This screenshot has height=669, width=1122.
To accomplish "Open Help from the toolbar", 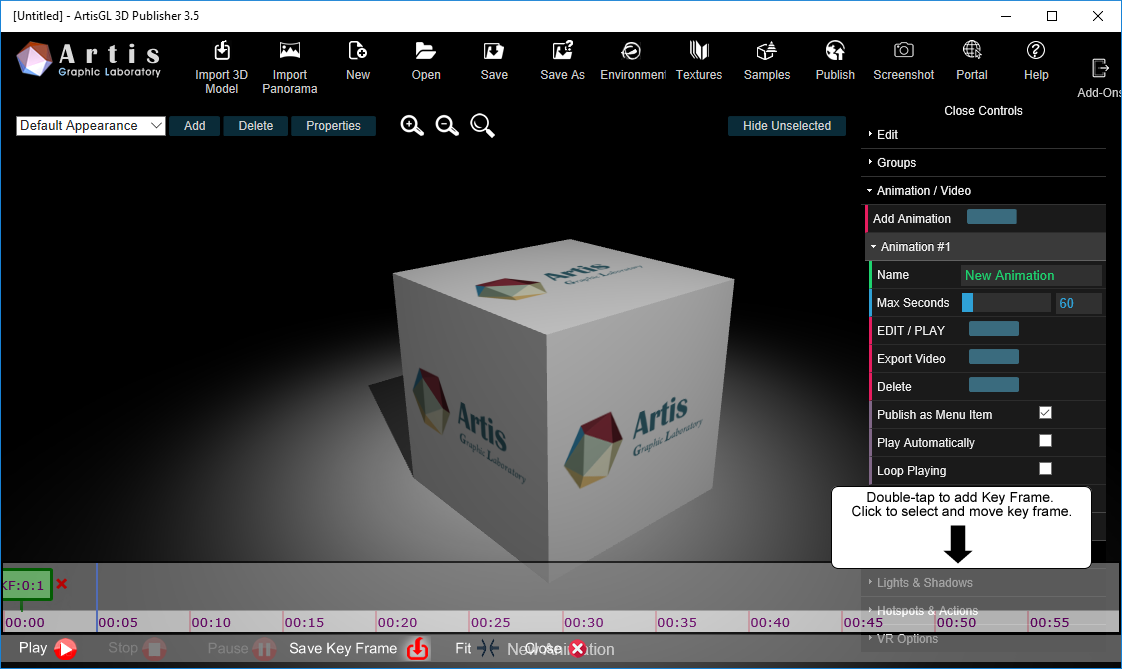I will pyautogui.click(x=1035, y=50).
